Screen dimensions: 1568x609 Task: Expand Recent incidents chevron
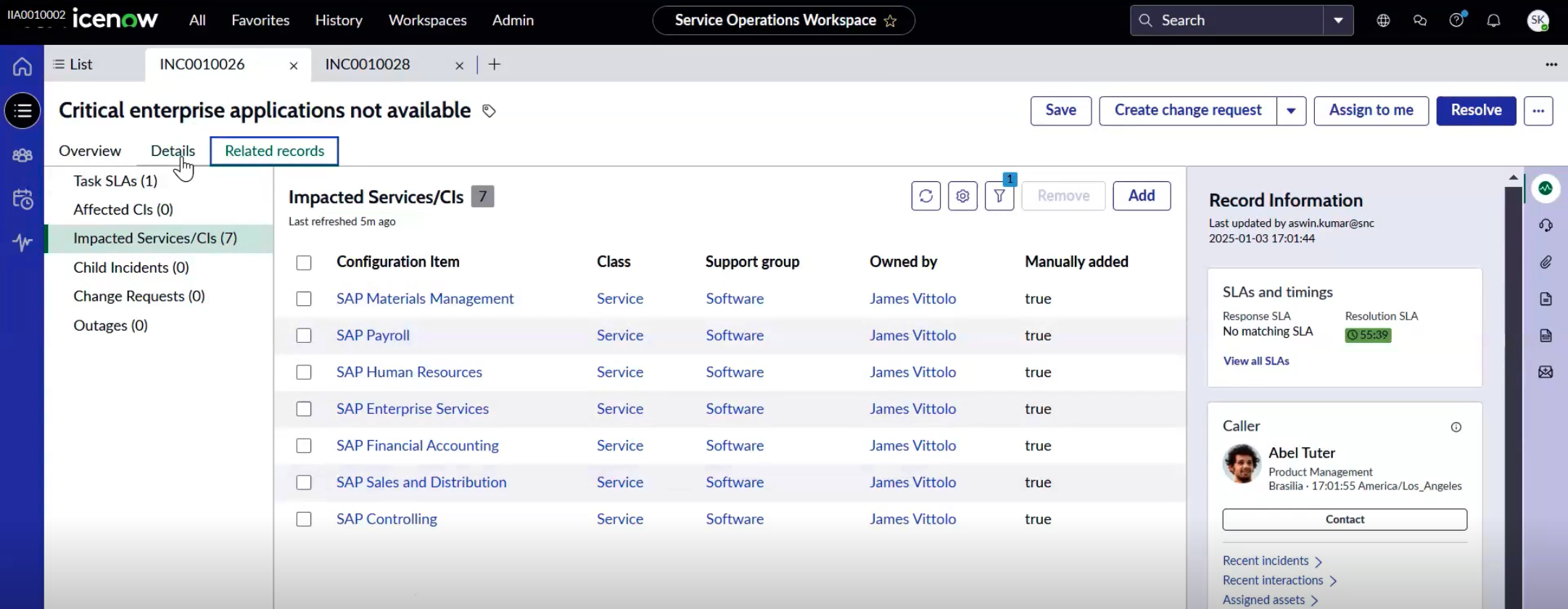tap(1319, 562)
